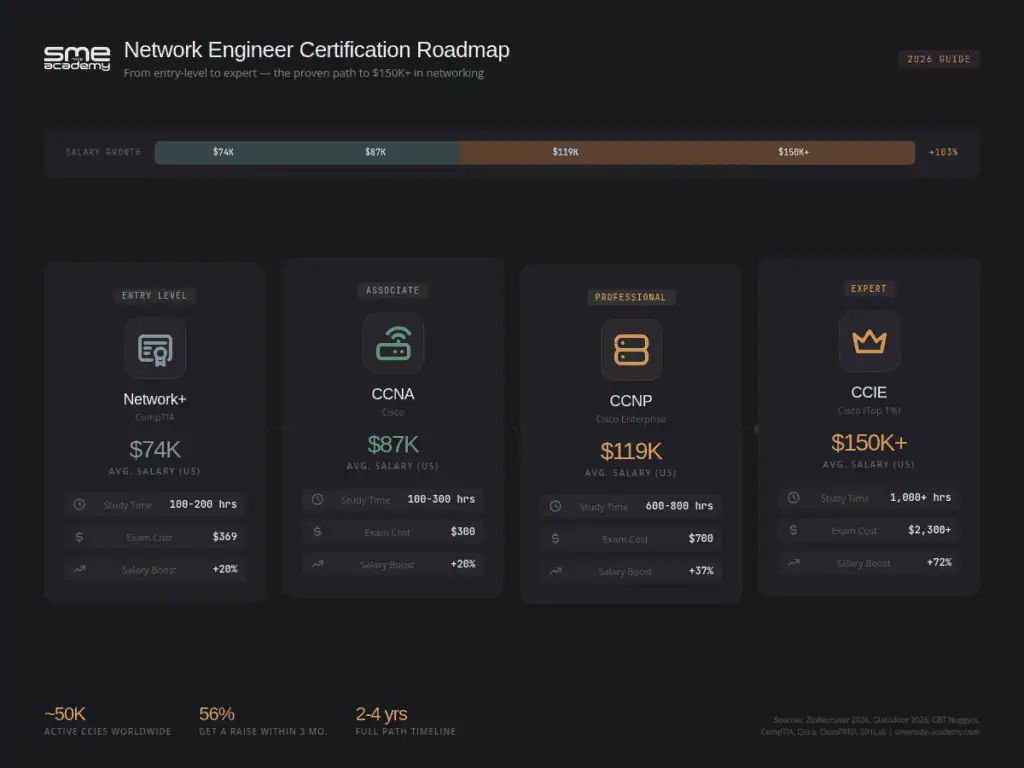
Task: Click the +103% label beside salary bar
Action: pyautogui.click(x=941, y=152)
